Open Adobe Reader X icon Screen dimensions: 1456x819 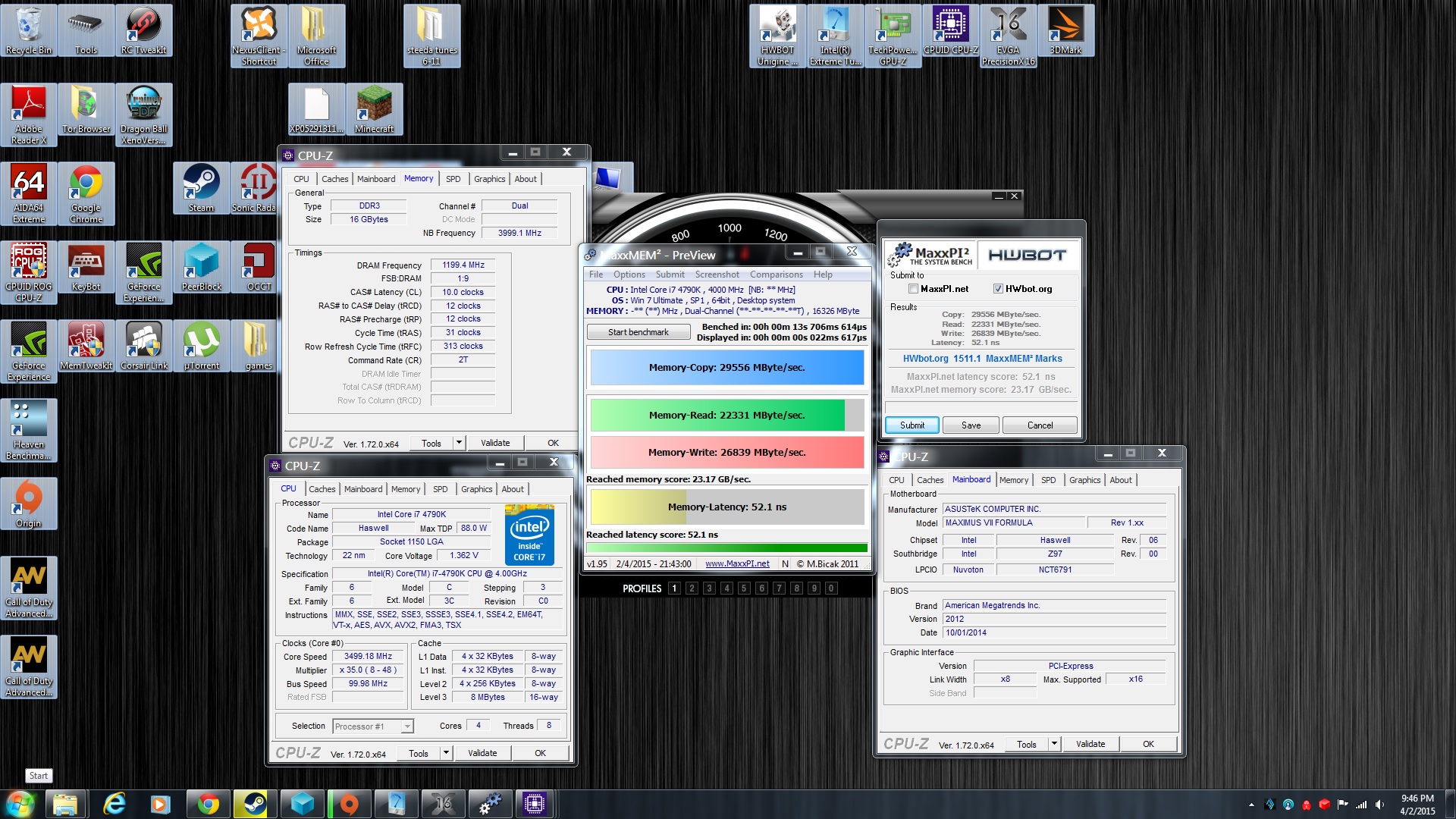coord(29,115)
